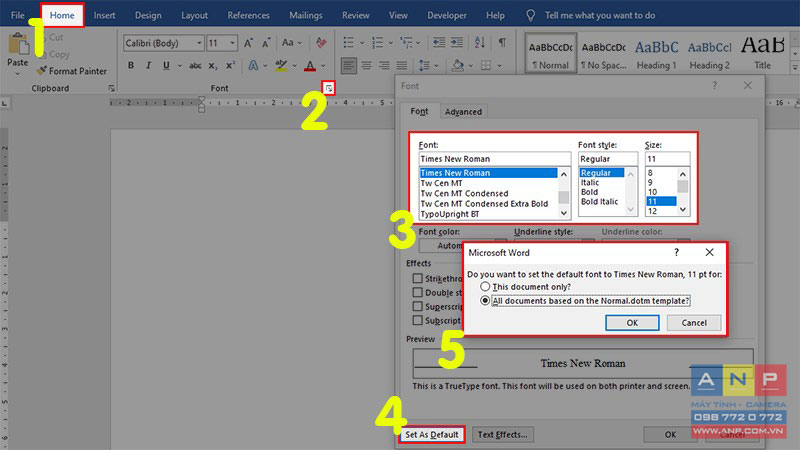Select 'Tw Cen MT Condensed' font entry
Image resolution: width=800 pixels, height=450 pixels.
488,193
